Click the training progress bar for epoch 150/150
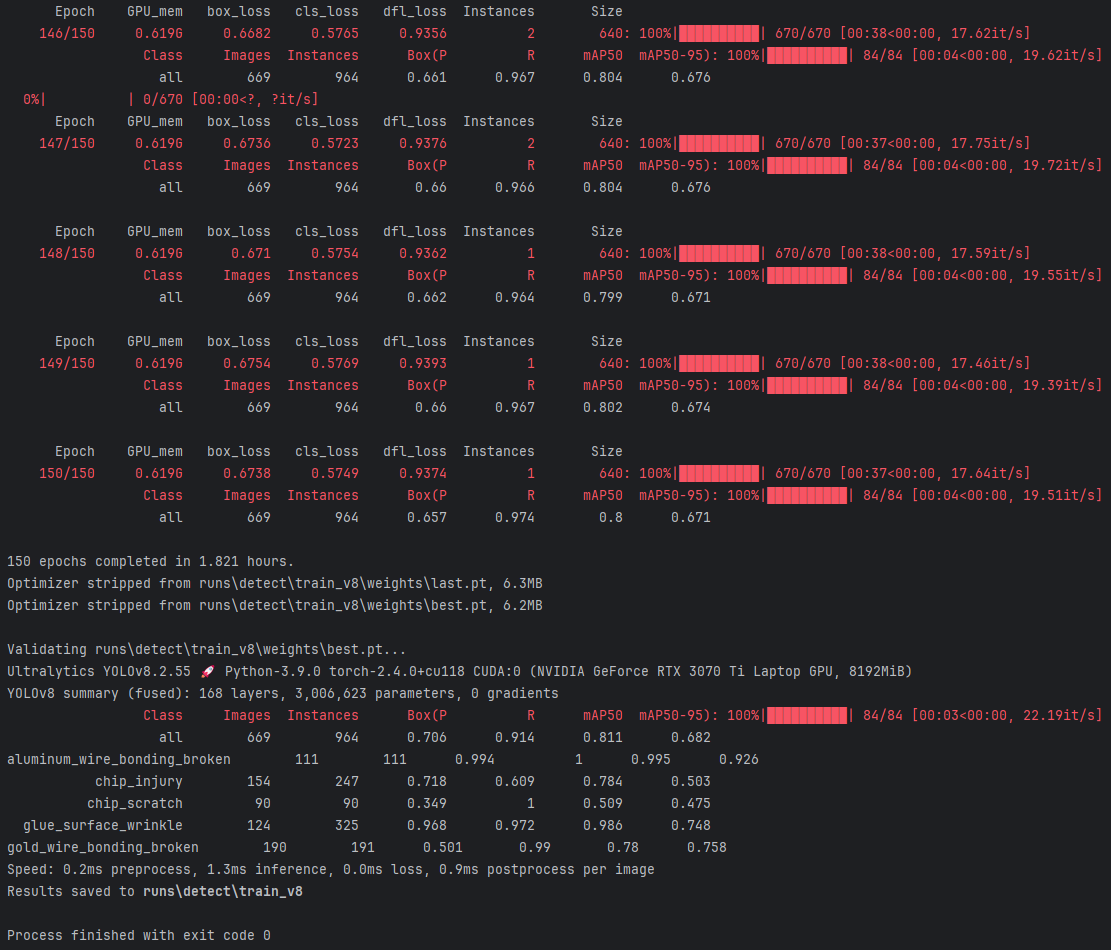This screenshot has height=950, width=1111. click(x=718, y=474)
